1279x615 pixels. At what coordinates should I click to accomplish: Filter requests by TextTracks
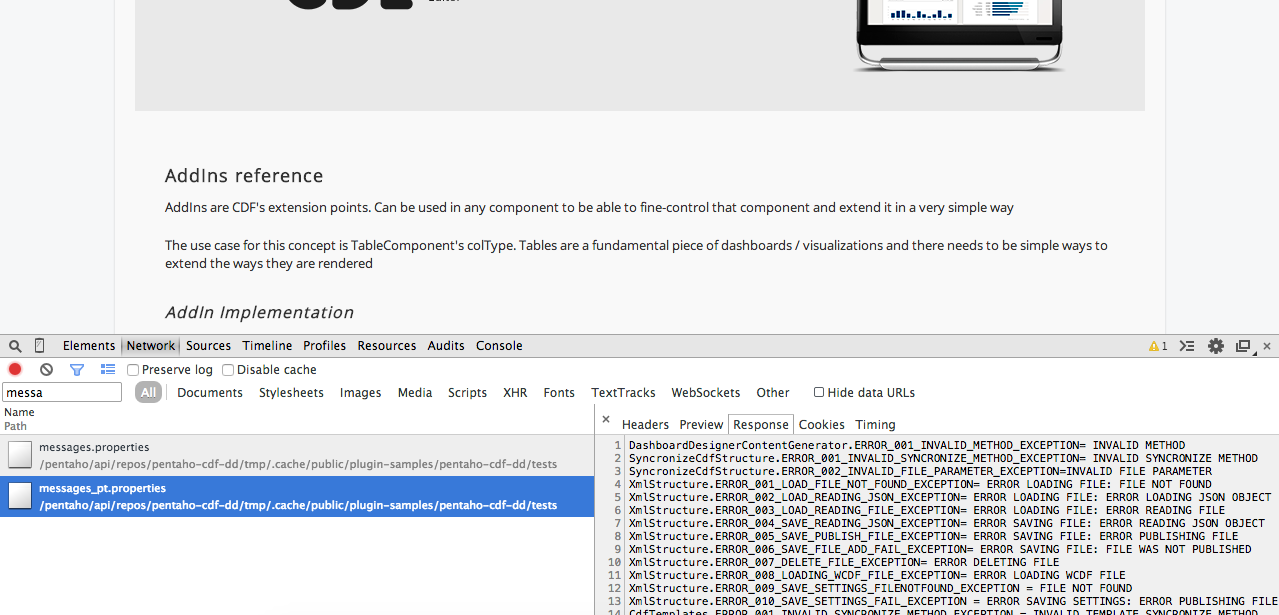click(623, 393)
